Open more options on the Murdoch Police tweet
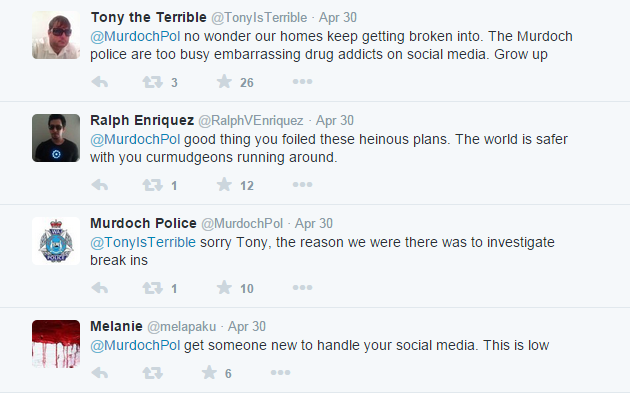The height and width of the screenshot is (393, 630). pos(302,287)
